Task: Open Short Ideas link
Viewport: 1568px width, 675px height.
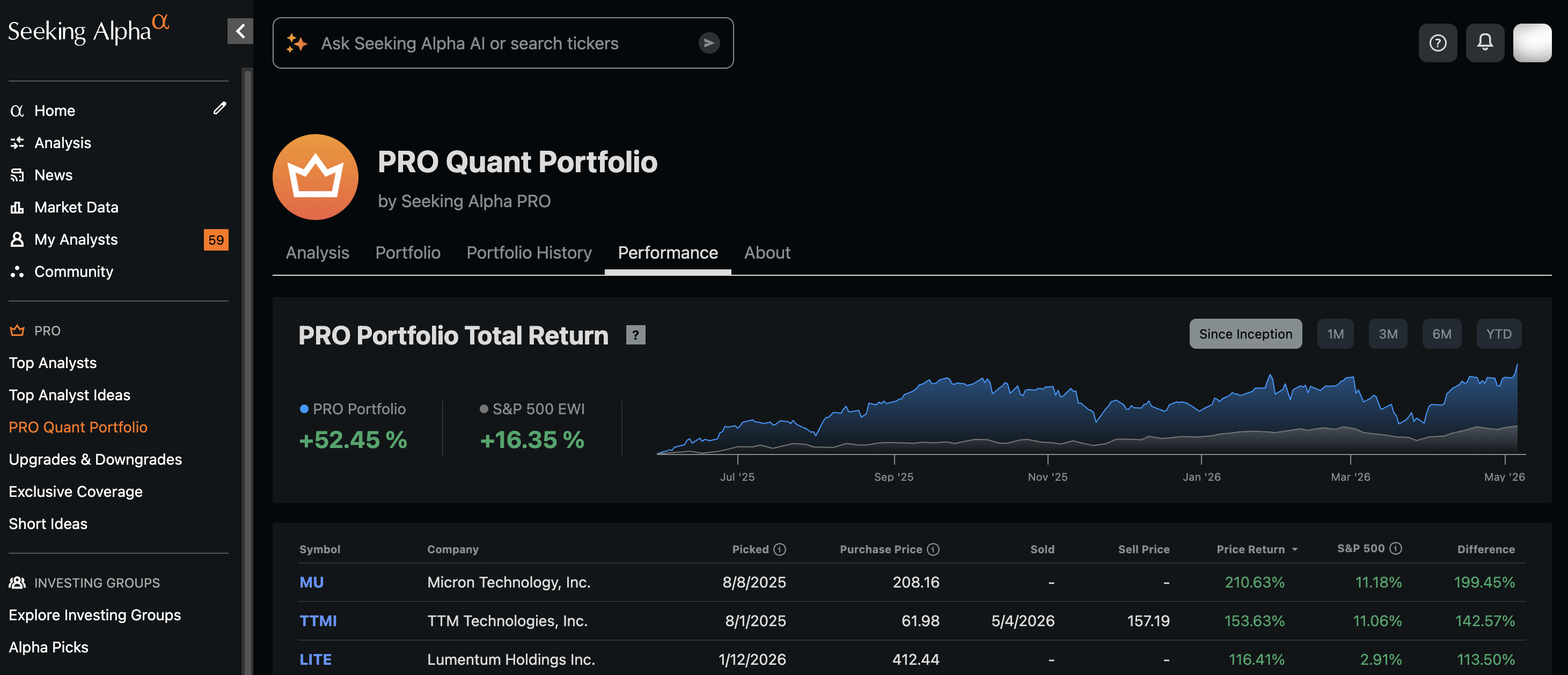Action: [x=48, y=524]
